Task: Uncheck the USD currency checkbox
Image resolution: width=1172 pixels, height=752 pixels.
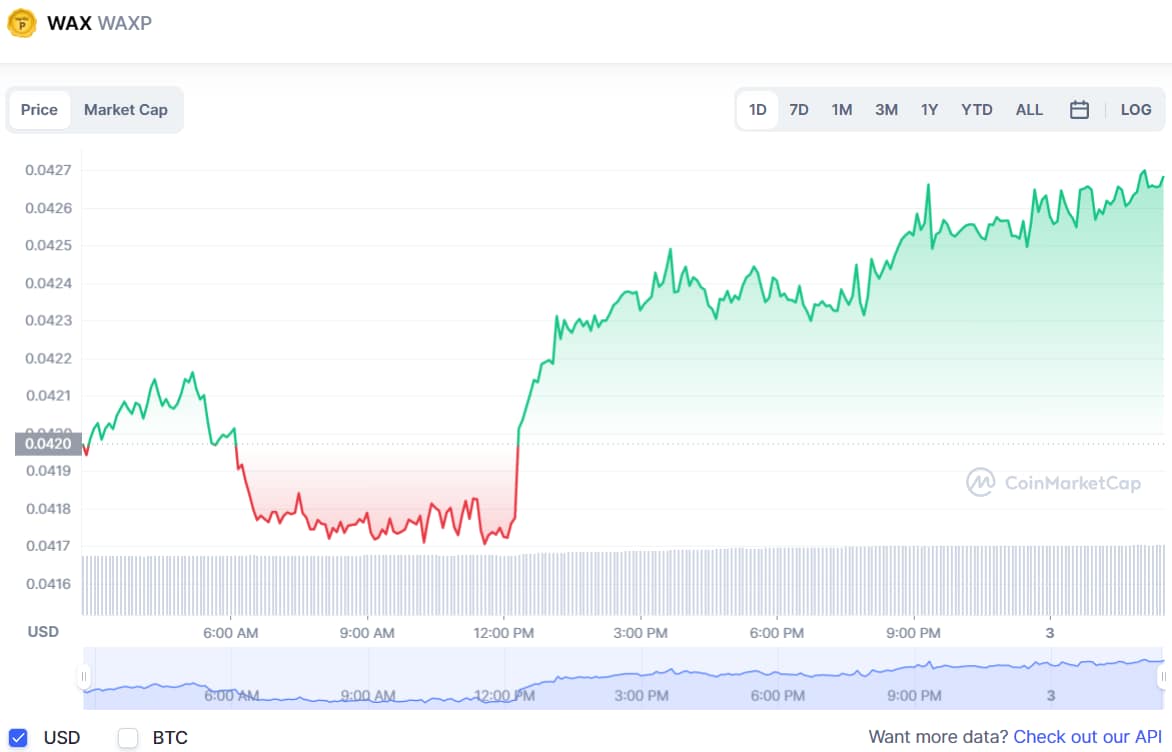Action: [x=18, y=738]
